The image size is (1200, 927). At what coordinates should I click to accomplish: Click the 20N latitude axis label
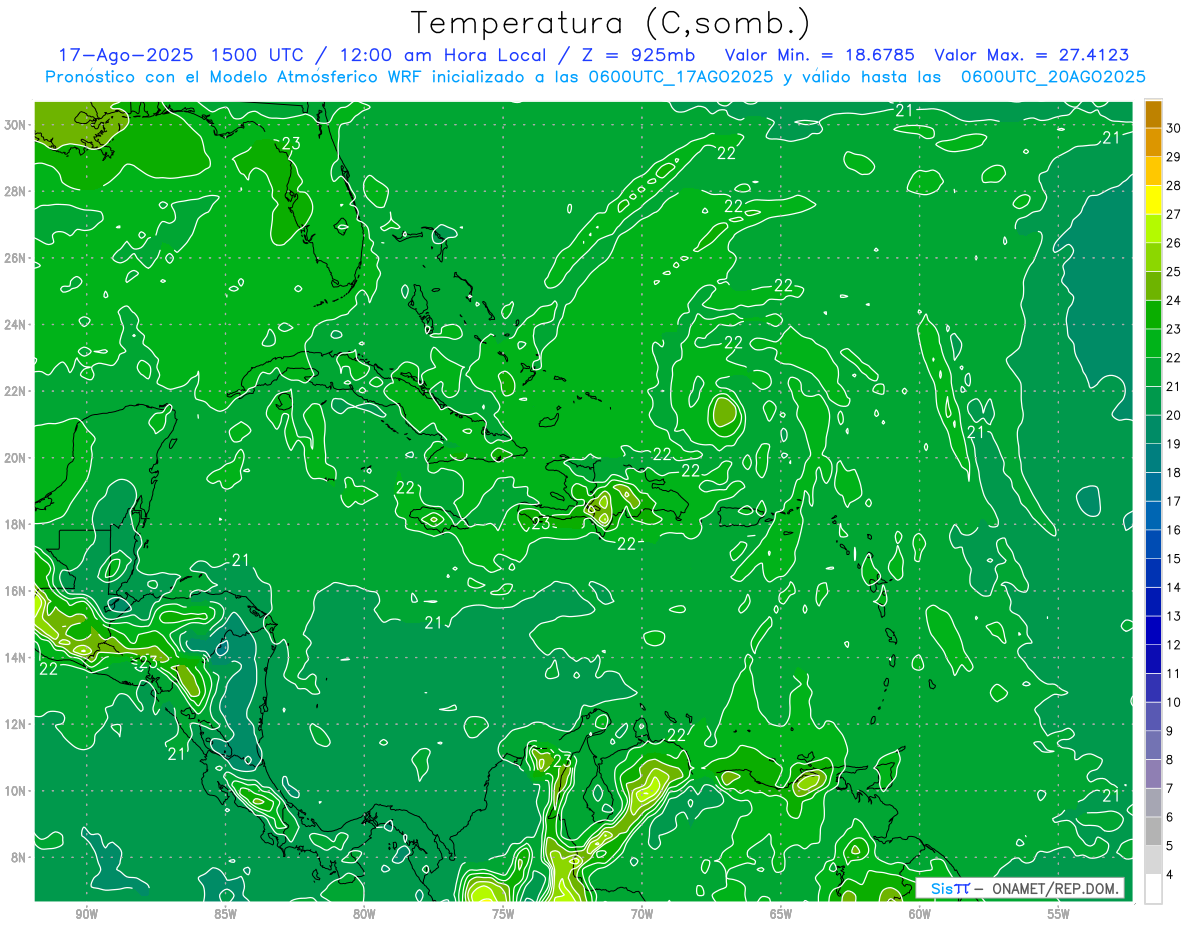tap(16, 457)
